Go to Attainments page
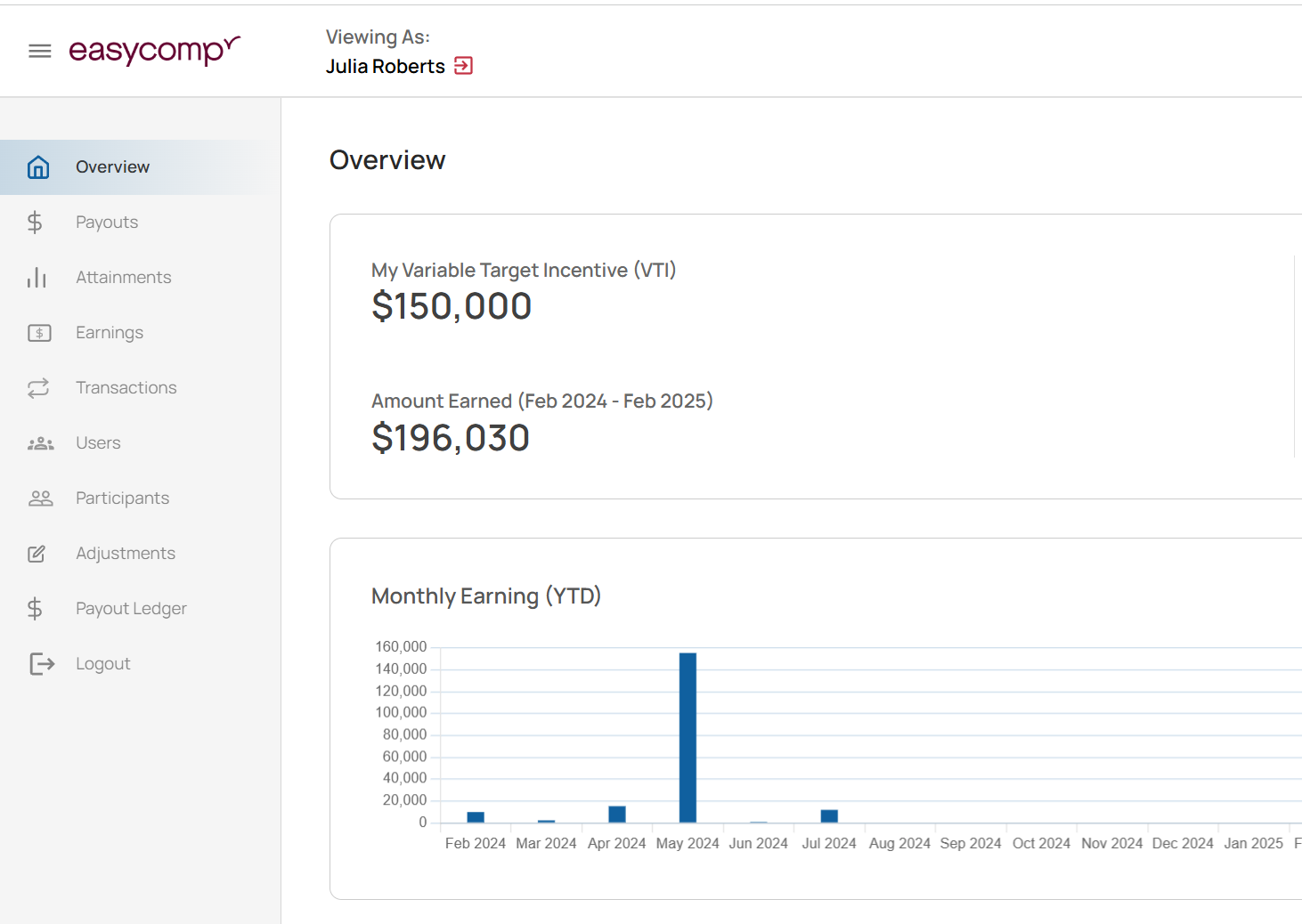The width and height of the screenshot is (1302, 924). point(123,278)
